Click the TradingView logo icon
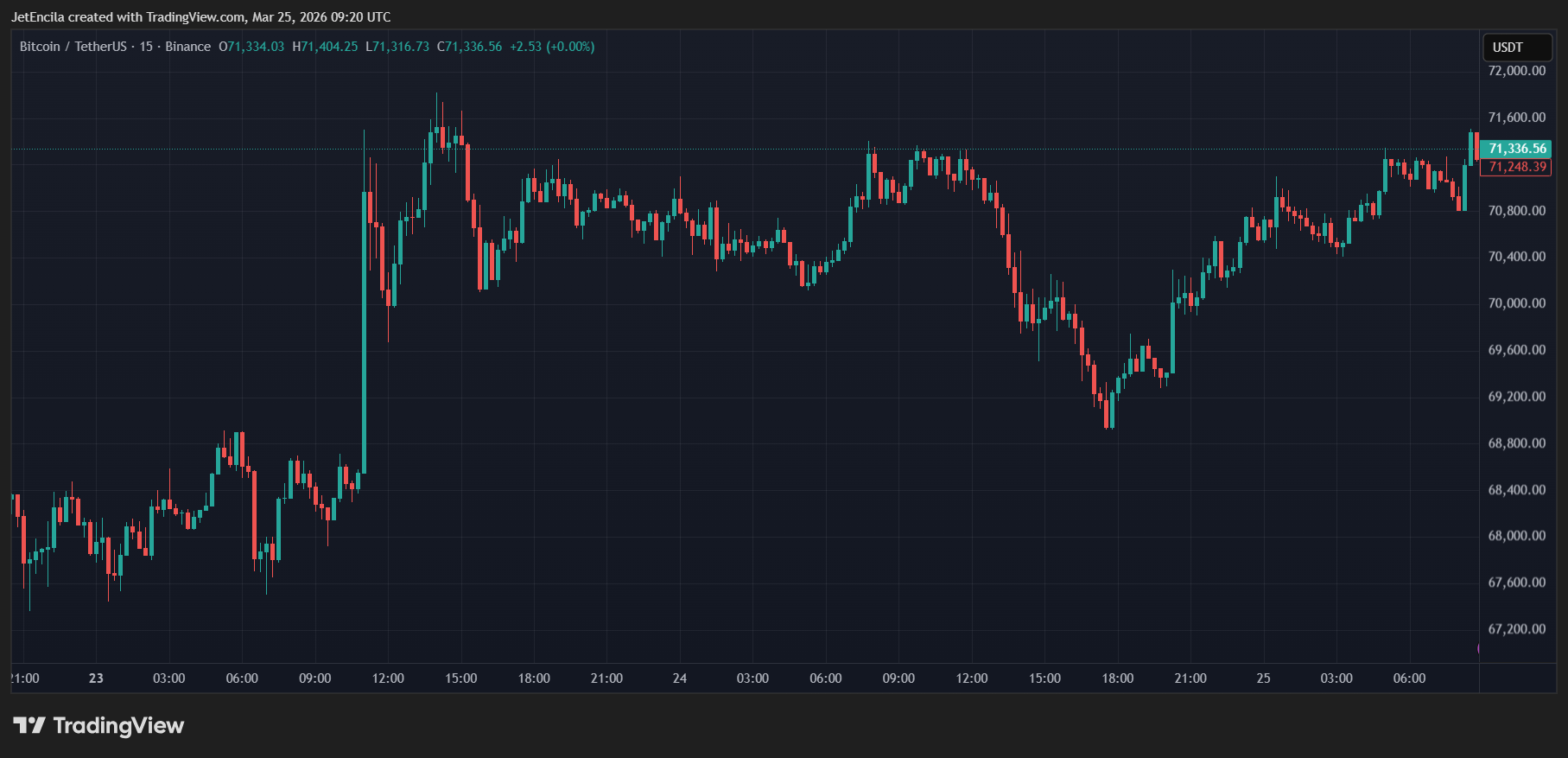The width and height of the screenshot is (1568, 758). point(29,725)
